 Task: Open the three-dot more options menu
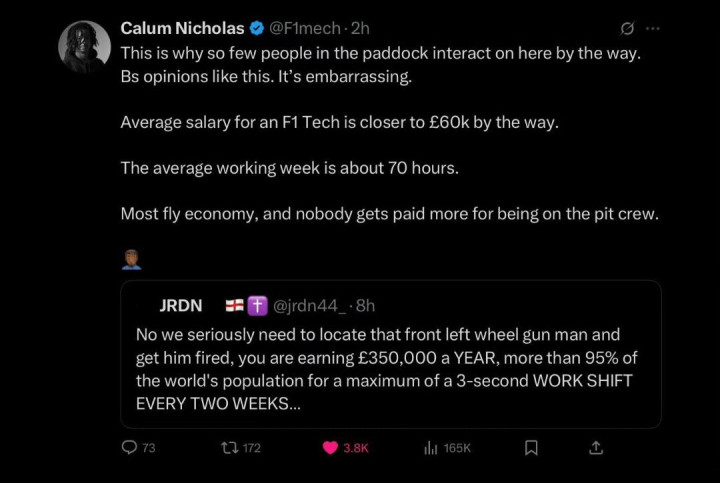coord(653,28)
